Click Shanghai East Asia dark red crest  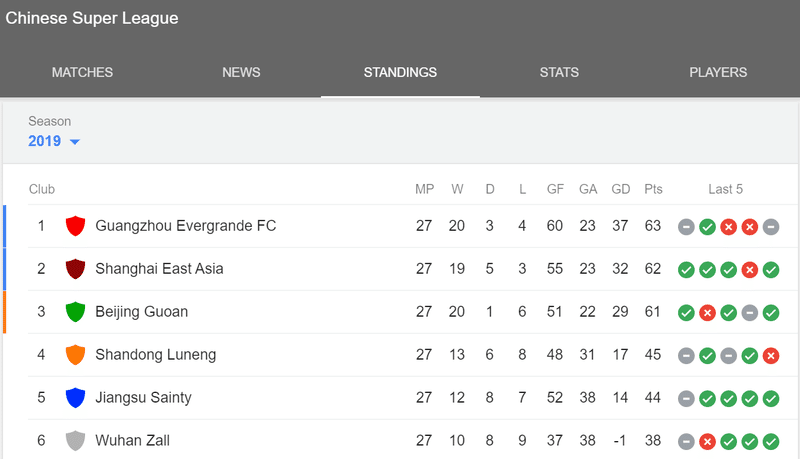point(75,269)
